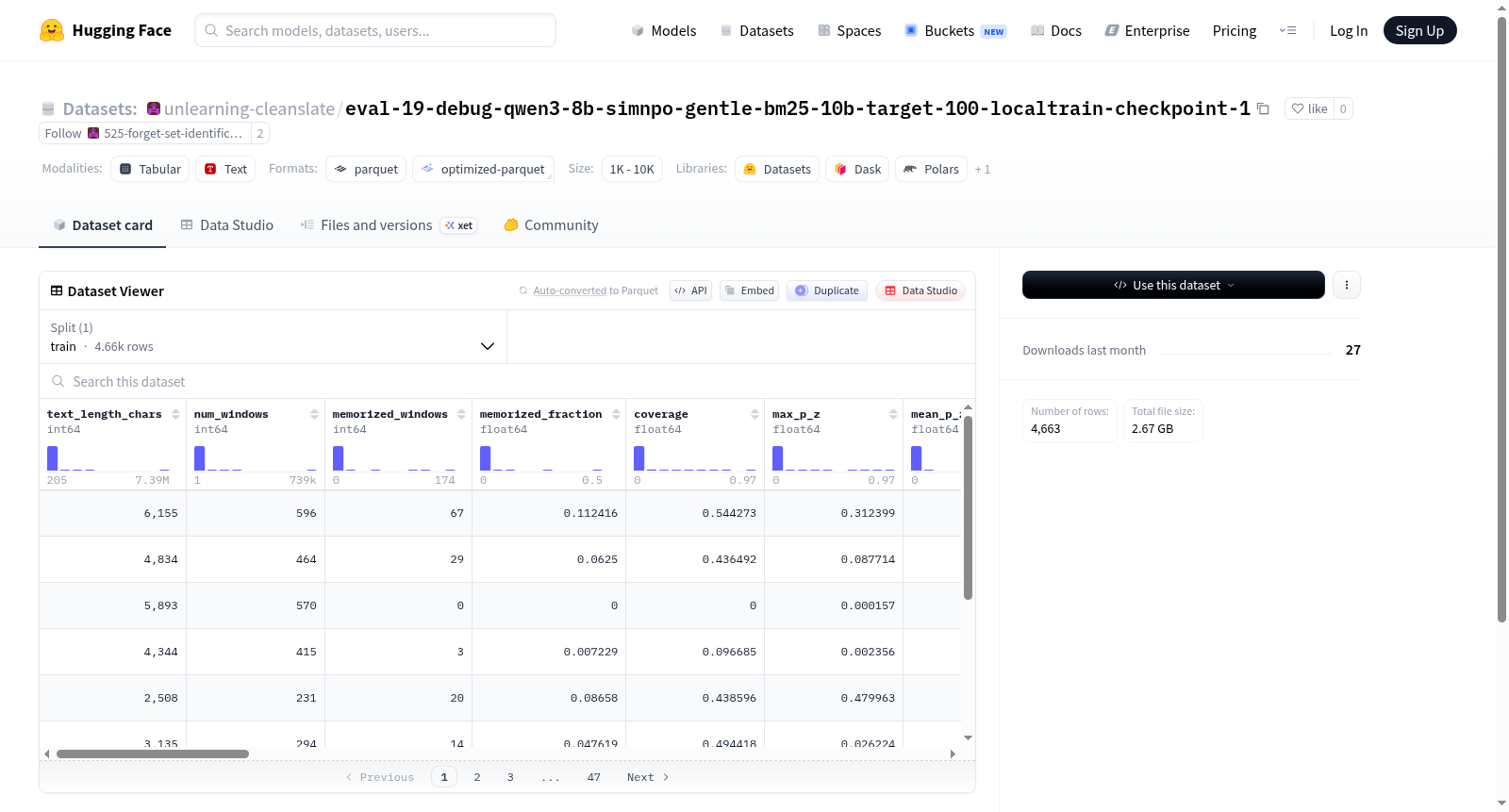Go to the Next page of rows
Screen dimensions: 1509x812
click(648, 777)
